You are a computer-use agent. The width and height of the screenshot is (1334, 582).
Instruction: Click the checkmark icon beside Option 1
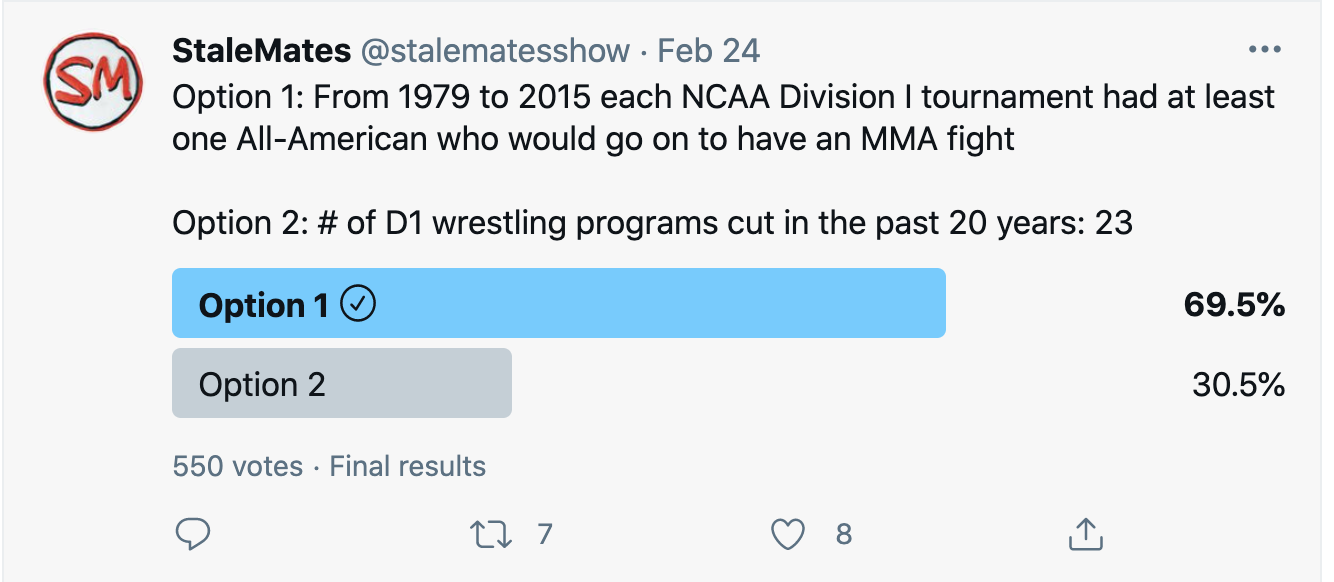pos(359,304)
